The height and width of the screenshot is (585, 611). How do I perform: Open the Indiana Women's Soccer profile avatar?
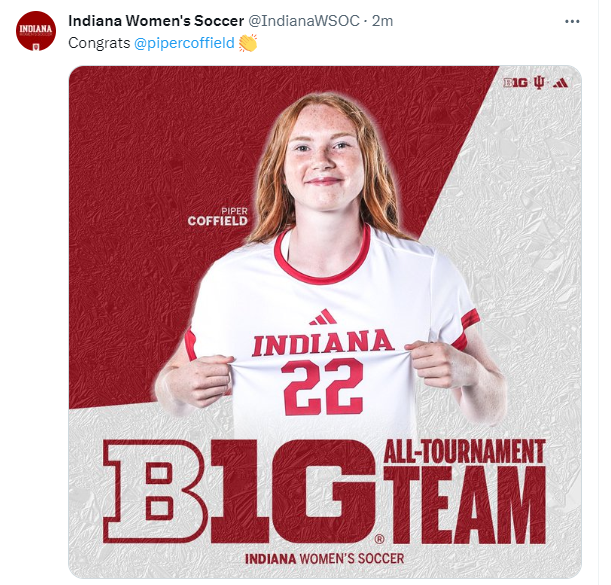[x=37, y=31]
